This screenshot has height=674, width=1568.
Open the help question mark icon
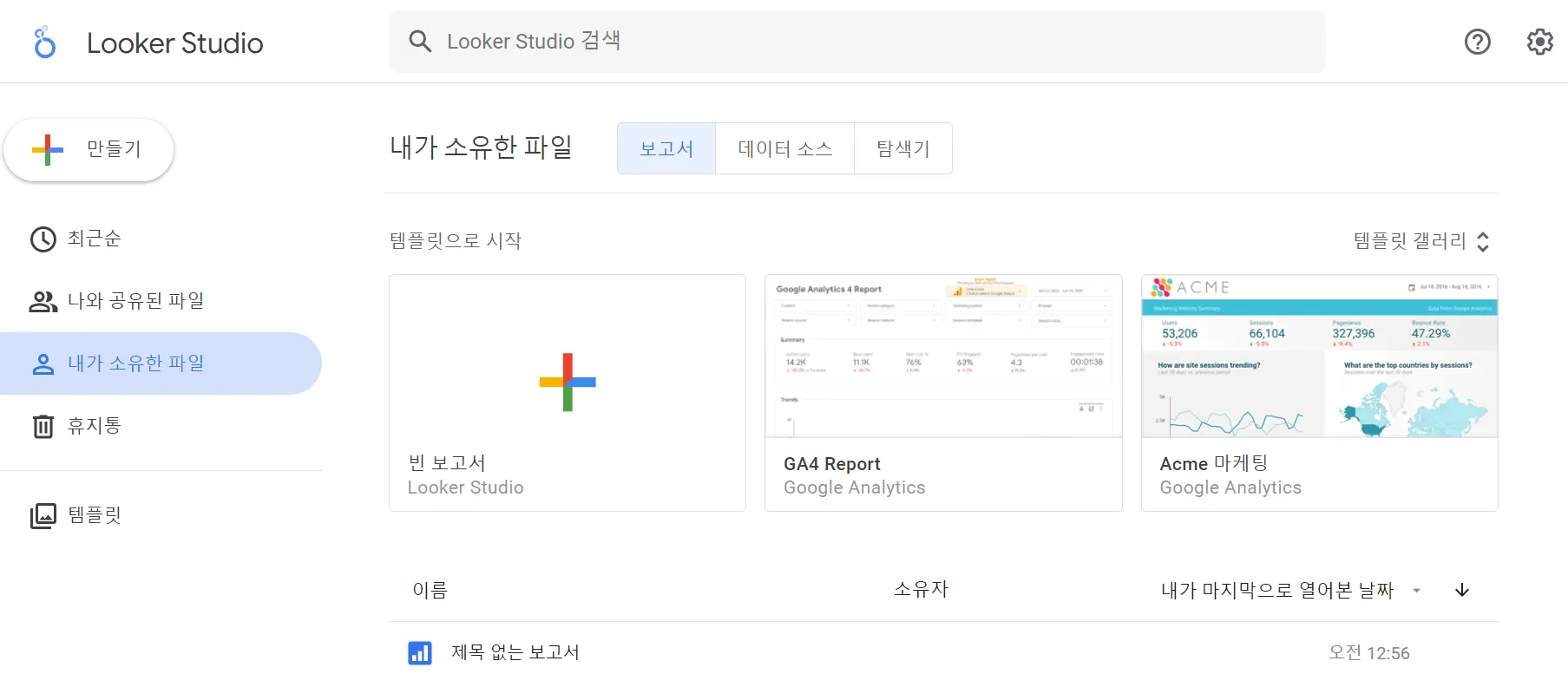coord(1477,42)
